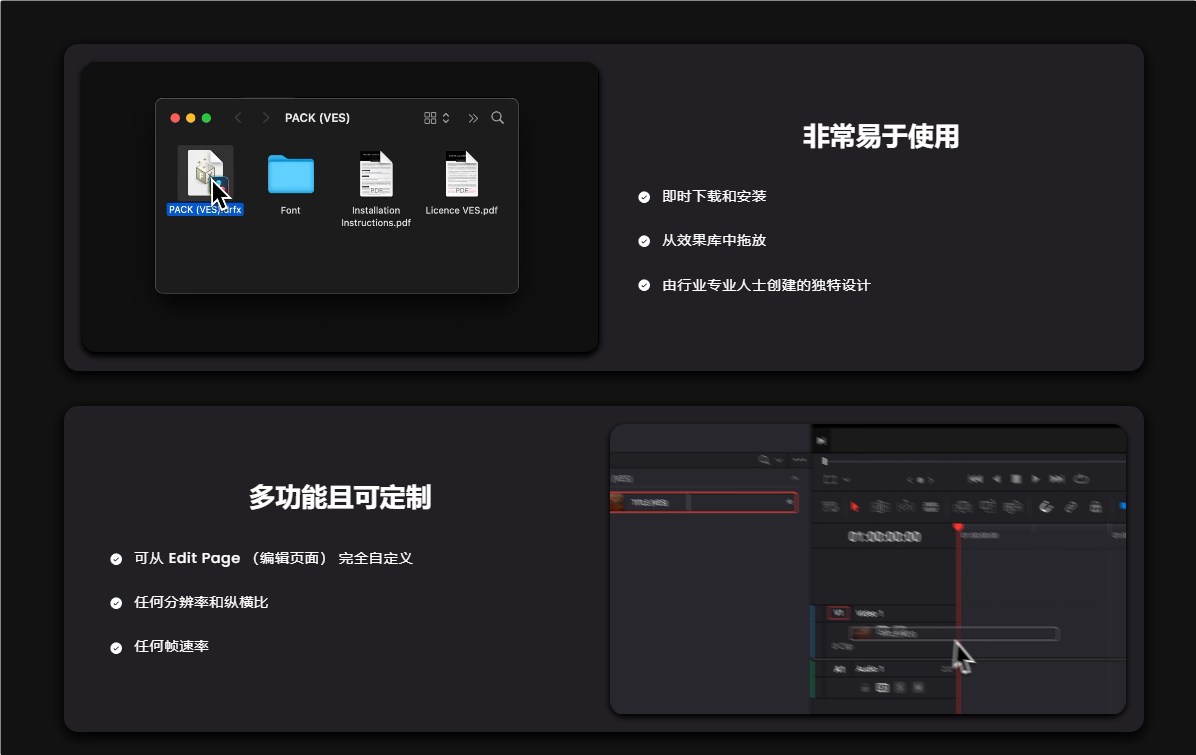This screenshot has width=1196, height=755.
Task: Select the PACK (VES).drfx file icon
Action: (x=205, y=172)
